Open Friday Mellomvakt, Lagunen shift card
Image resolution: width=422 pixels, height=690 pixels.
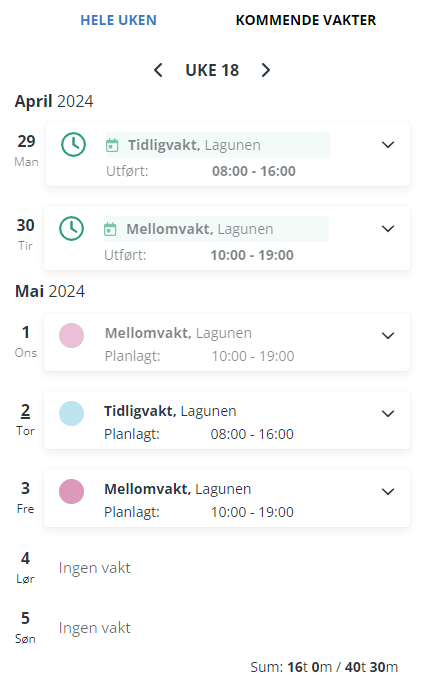pos(227,498)
